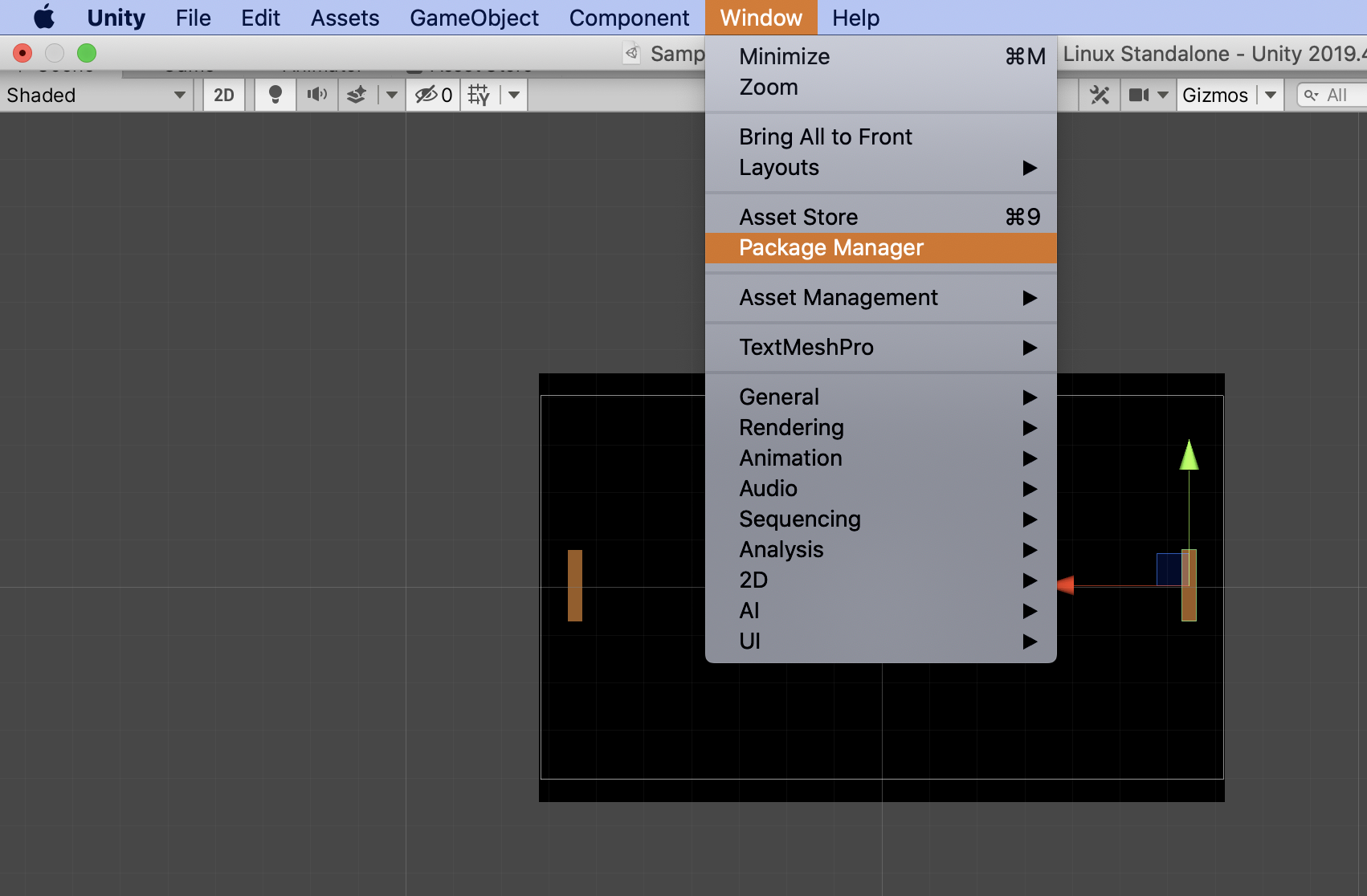Toggle the Gizmos button

click(x=1214, y=95)
